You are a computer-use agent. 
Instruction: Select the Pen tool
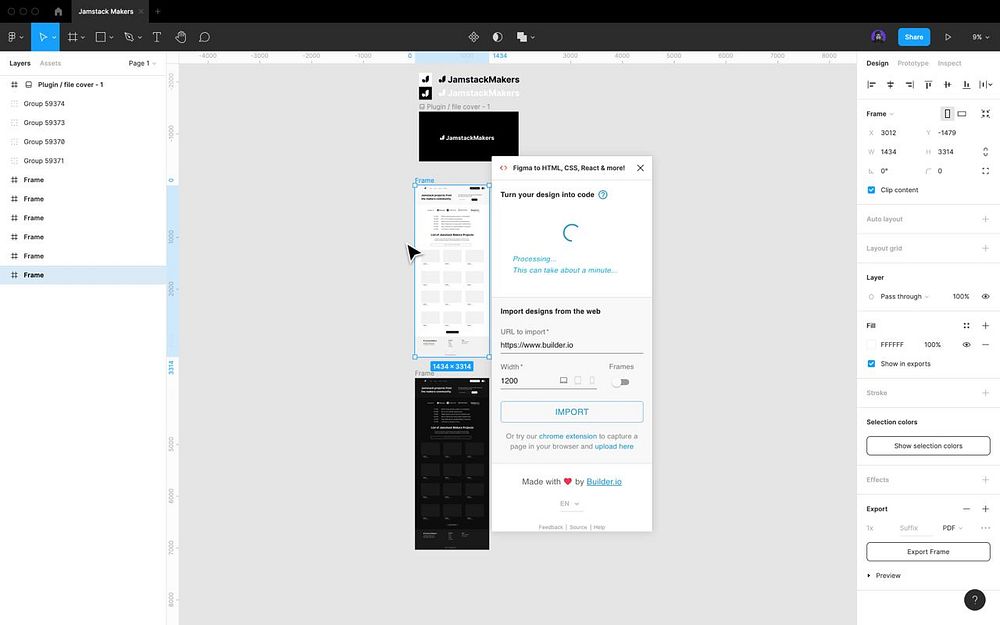[129, 37]
